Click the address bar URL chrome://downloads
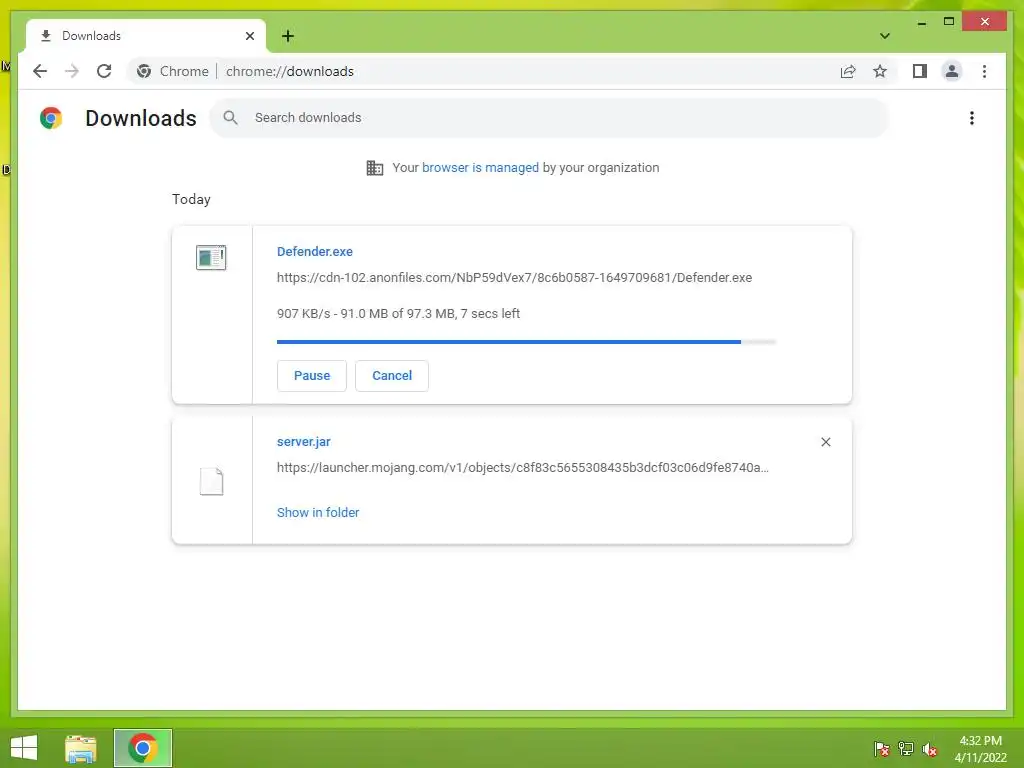 (x=290, y=71)
